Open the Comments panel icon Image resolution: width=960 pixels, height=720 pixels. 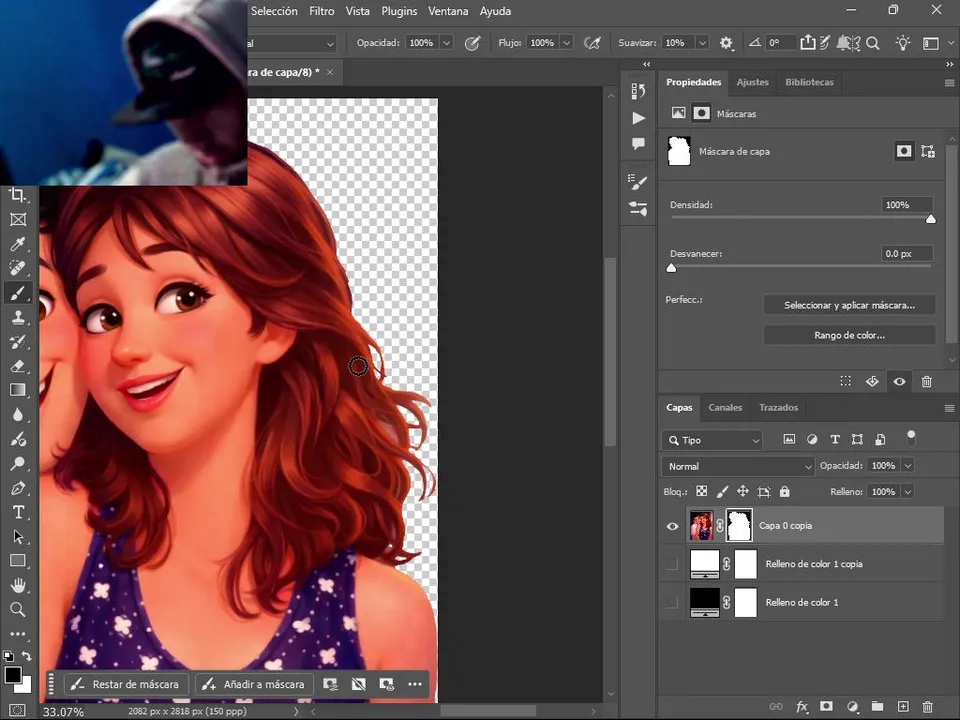click(x=638, y=144)
